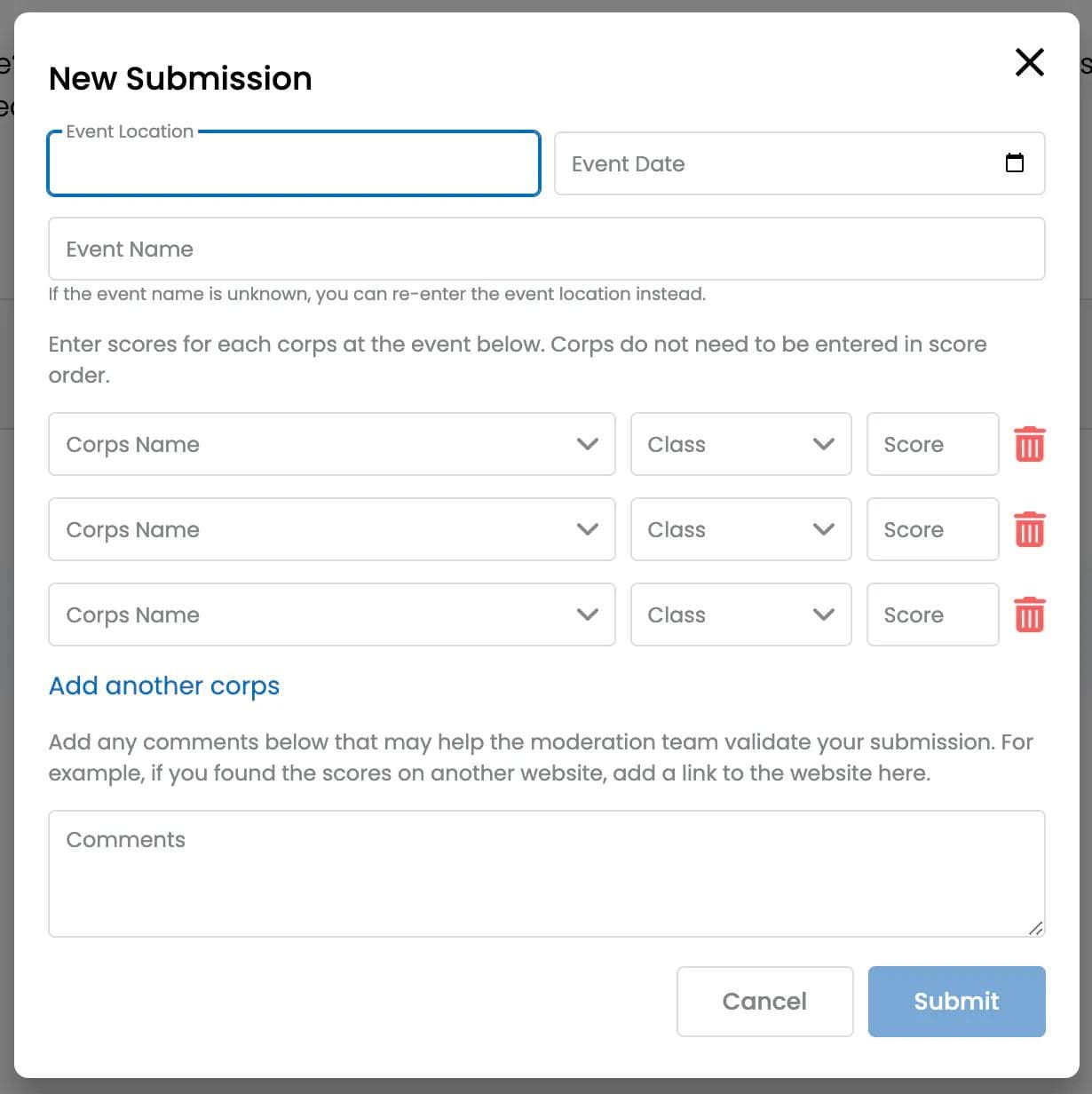Image resolution: width=1092 pixels, height=1094 pixels.
Task: Open the first Class dropdown
Action: [x=741, y=444]
